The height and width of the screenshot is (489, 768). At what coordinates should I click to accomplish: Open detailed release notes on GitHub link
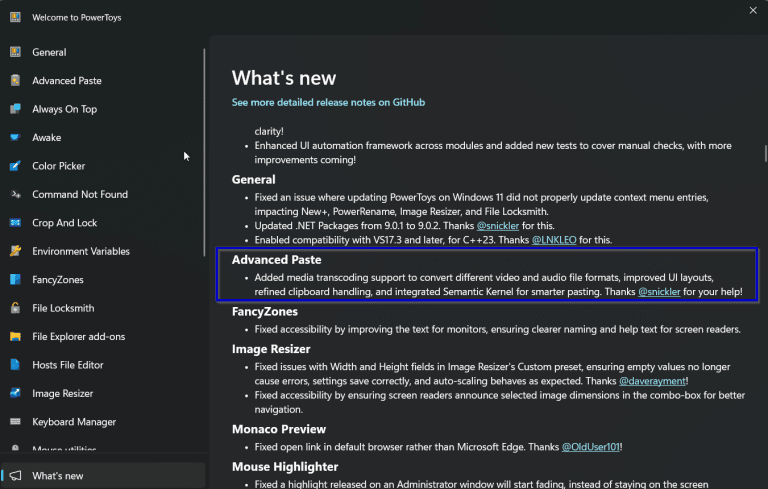[x=328, y=102]
